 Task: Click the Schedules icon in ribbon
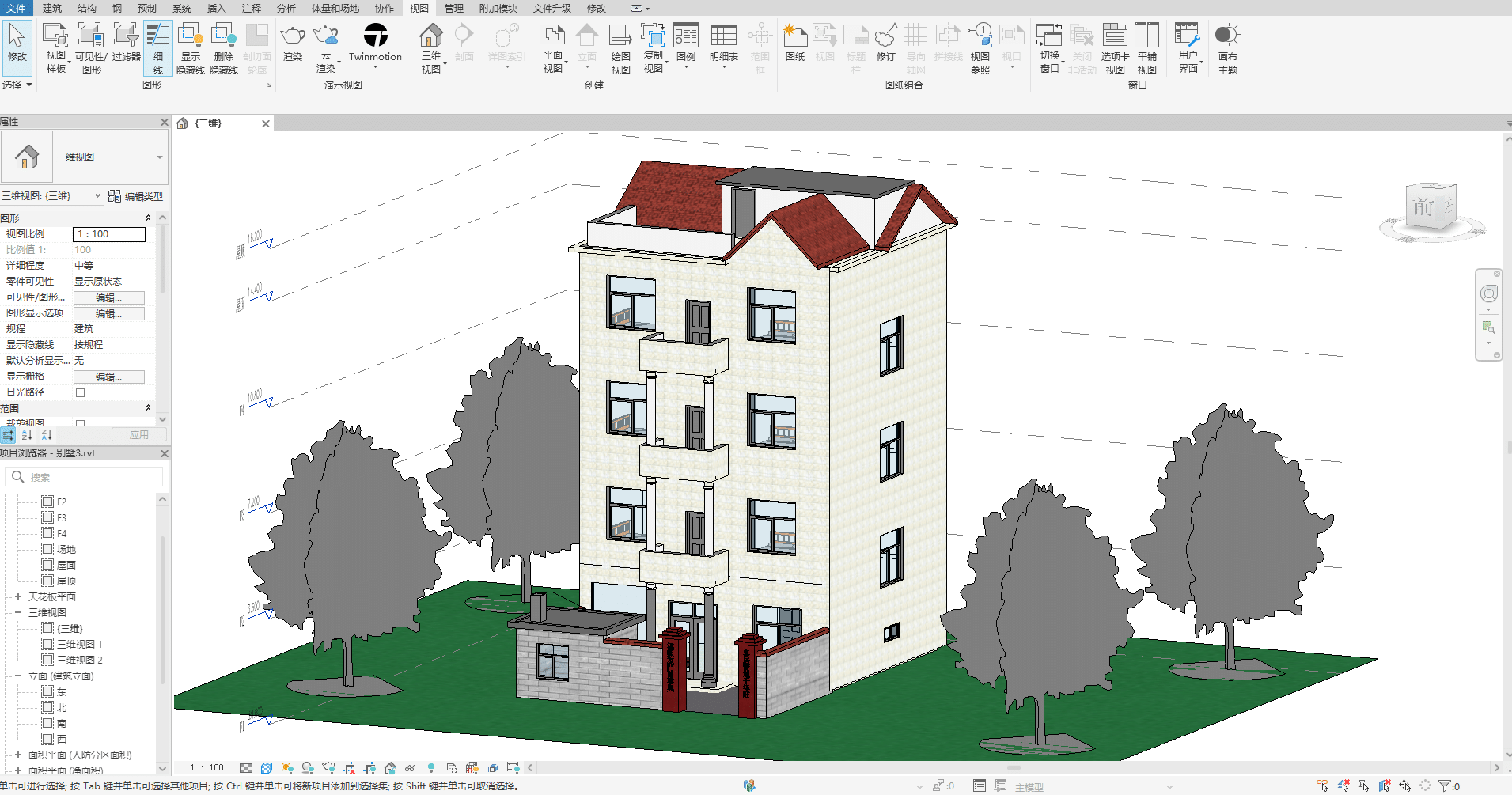723,44
